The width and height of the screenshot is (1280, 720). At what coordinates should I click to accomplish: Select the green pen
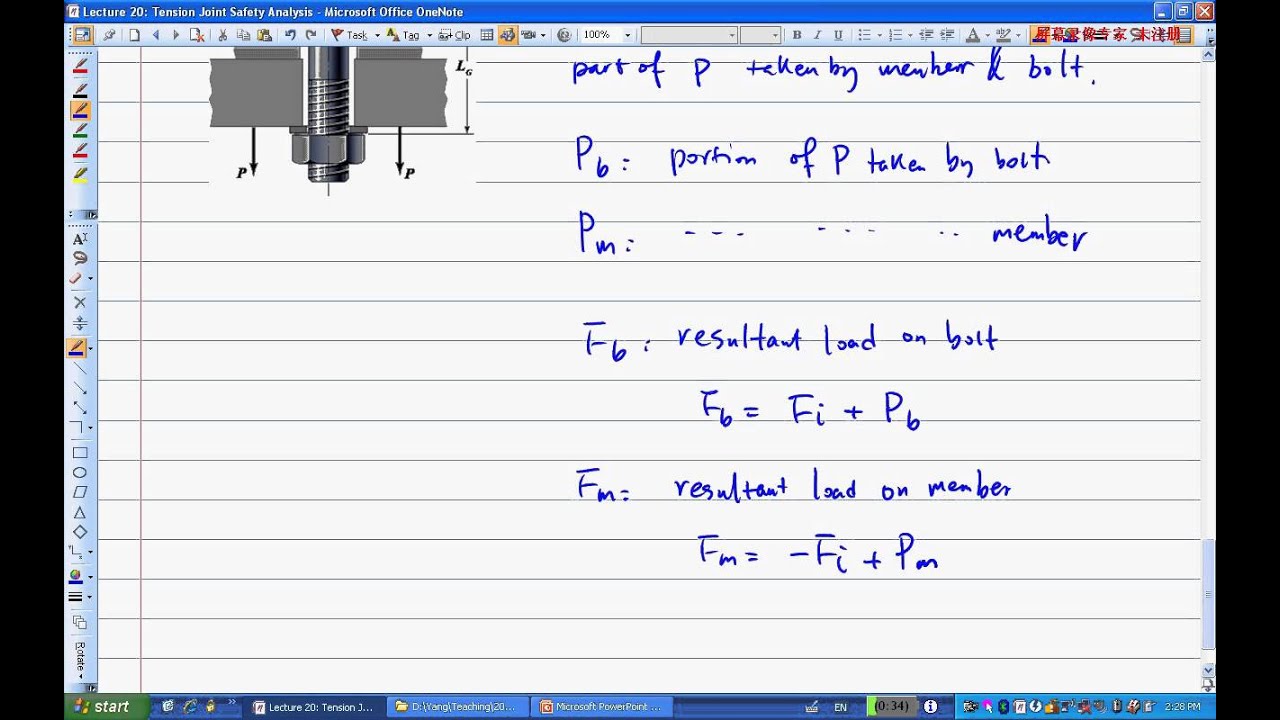pos(81,130)
